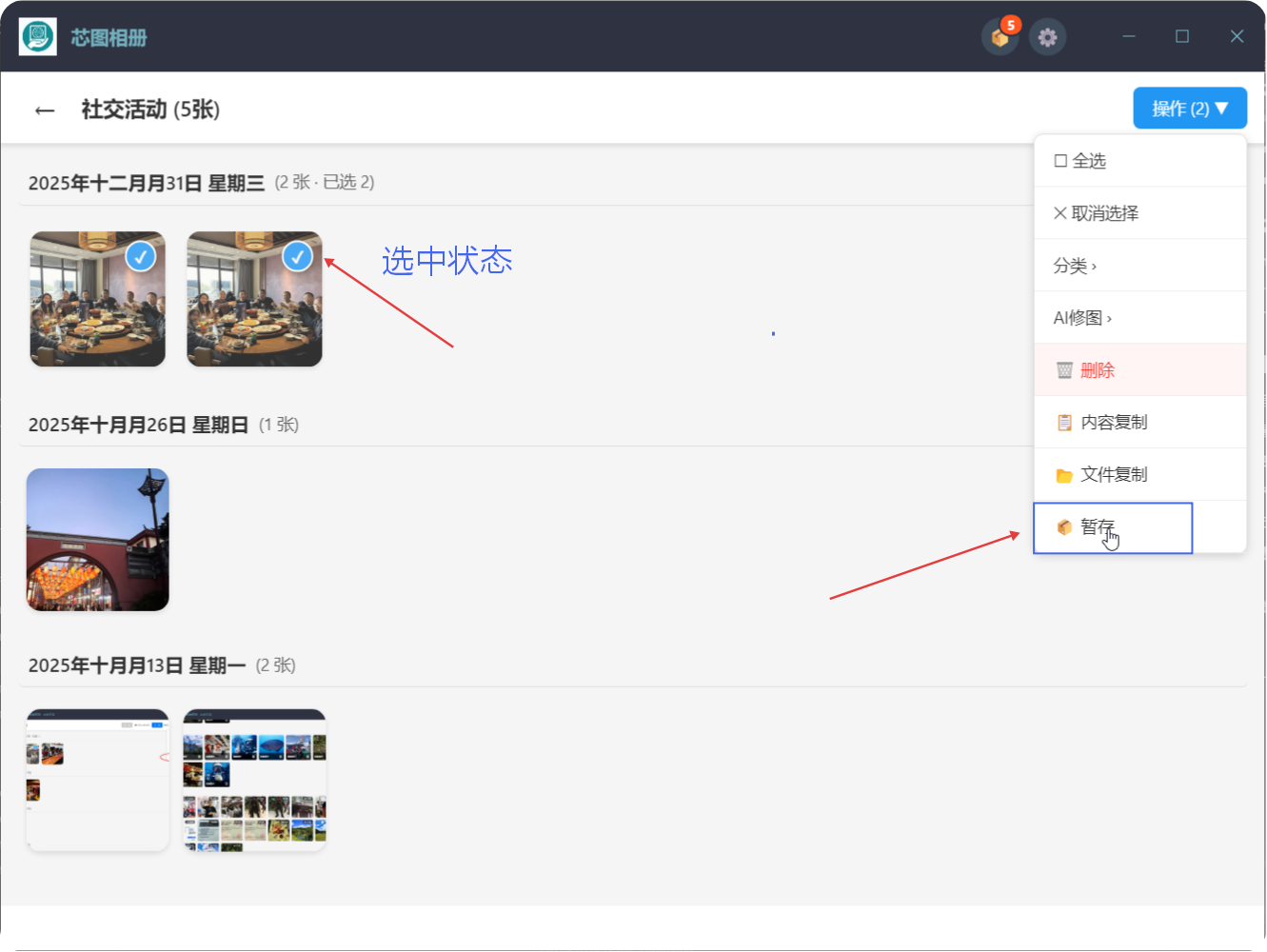This screenshot has height=952, width=1267.
Task: Open the staging box icon with badge 5
Action: coord(1000,37)
